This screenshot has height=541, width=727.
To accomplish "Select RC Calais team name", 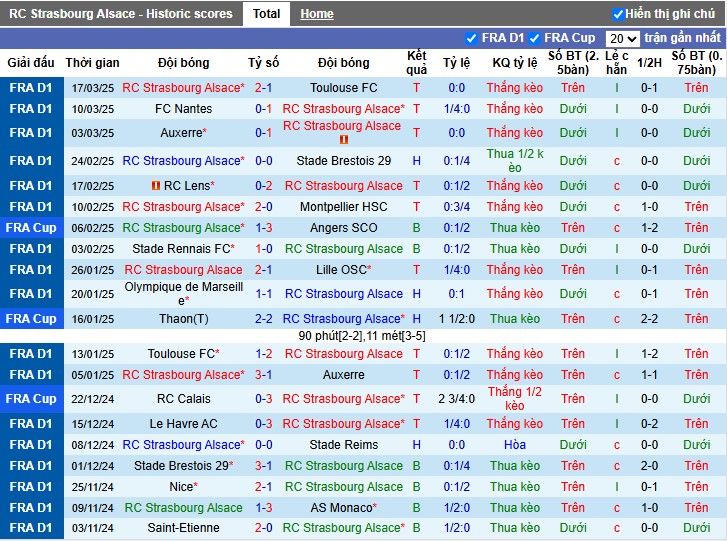I will click(x=184, y=399).
